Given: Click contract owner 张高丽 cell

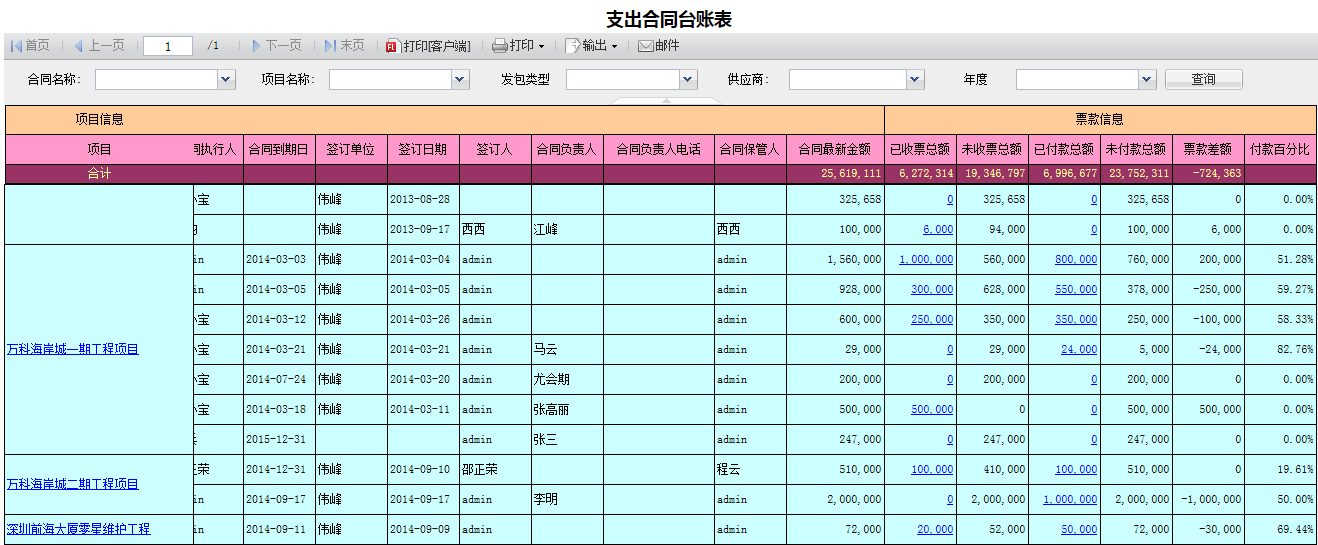Looking at the screenshot, I should (x=567, y=410).
